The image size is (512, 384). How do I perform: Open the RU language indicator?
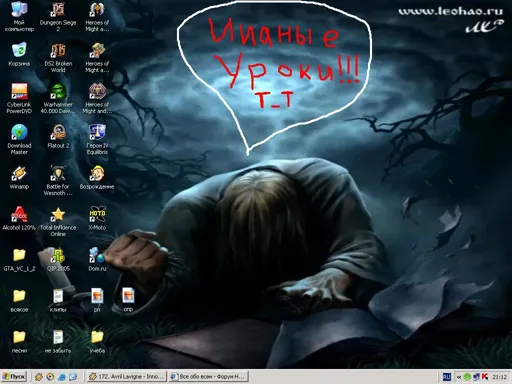[x=446, y=377]
